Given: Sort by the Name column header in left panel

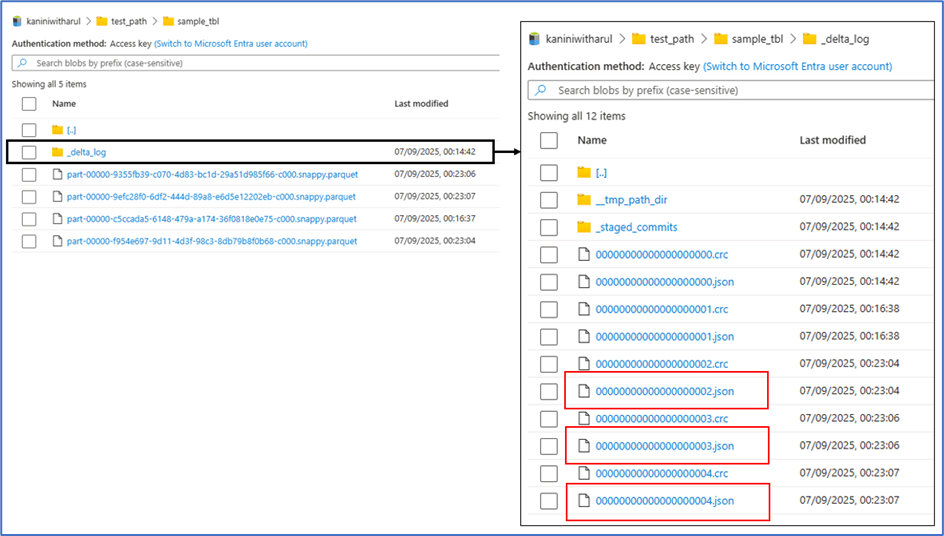Looking at the screenshot, I should click(64, 104).
